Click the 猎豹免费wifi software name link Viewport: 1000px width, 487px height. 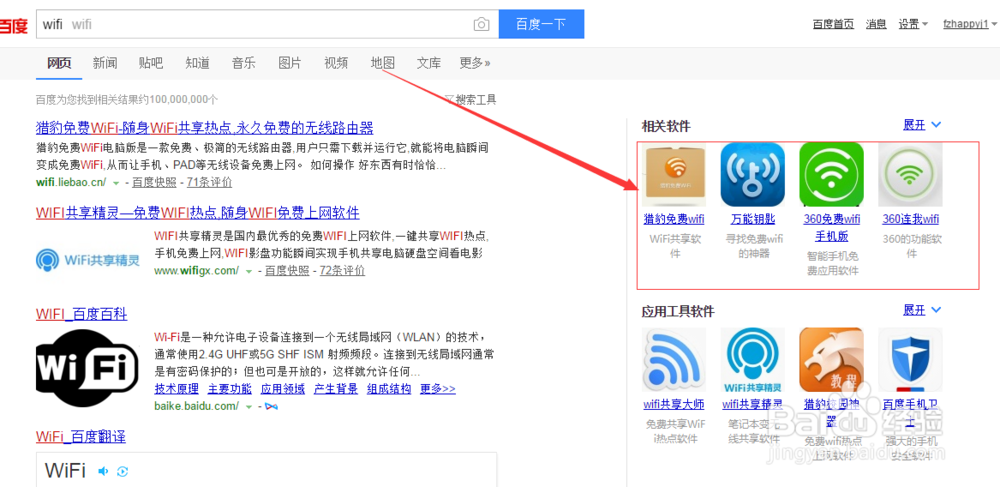tap(674, 219)
